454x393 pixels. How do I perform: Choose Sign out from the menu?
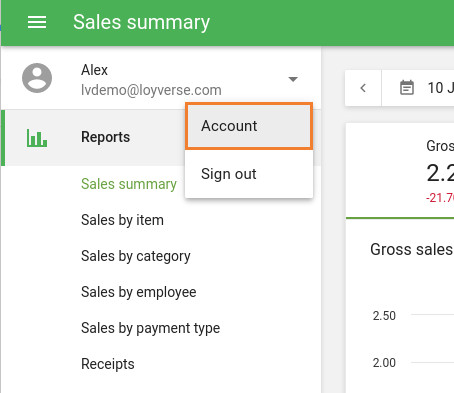249,174
